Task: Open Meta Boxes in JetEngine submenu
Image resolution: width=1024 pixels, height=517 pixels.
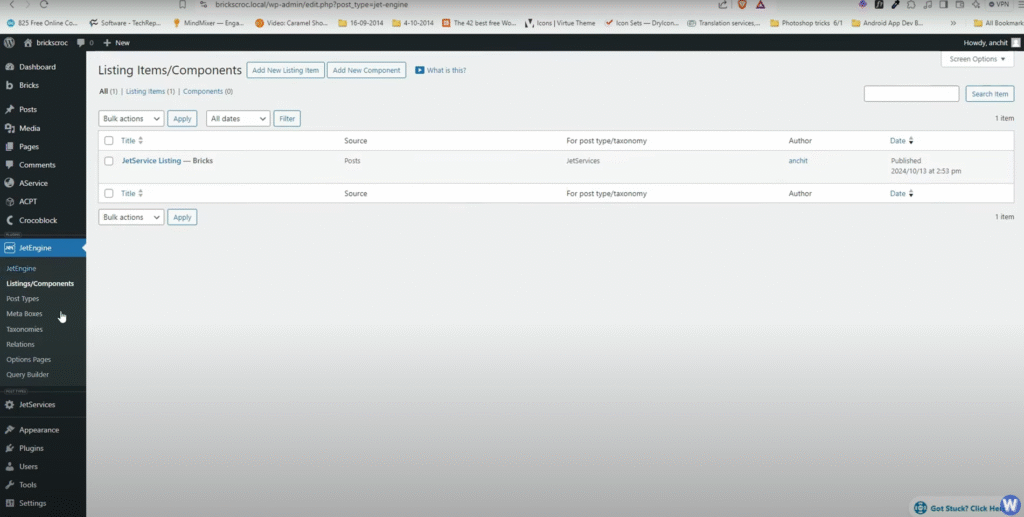Action: click(x=24, y=314)
